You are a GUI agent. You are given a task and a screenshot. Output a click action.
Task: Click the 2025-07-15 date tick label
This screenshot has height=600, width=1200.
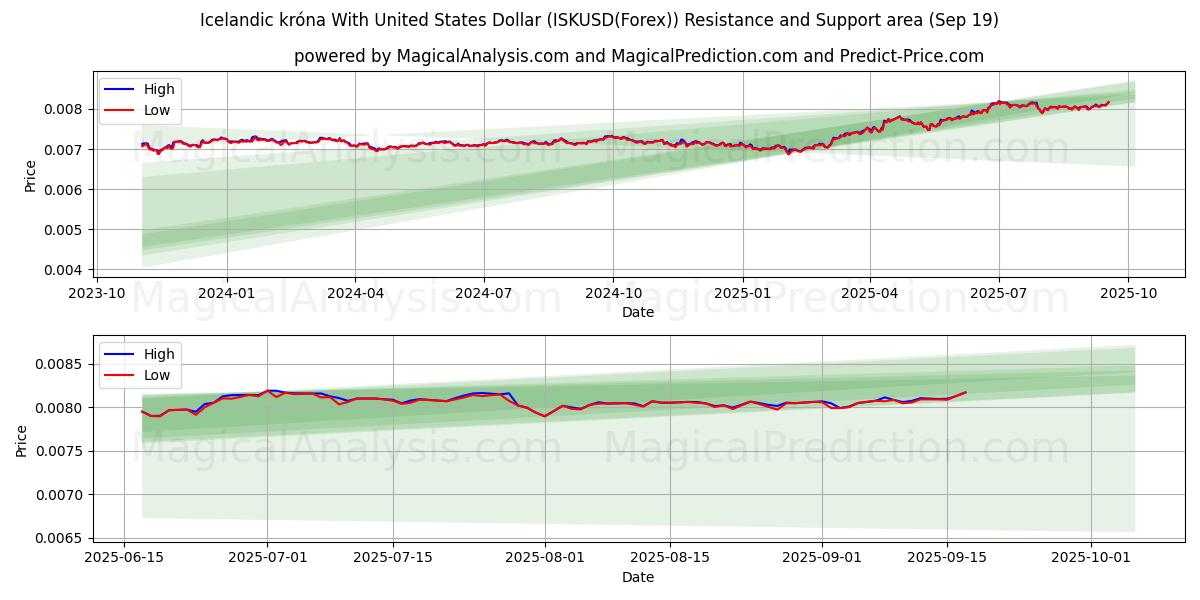click(393, 558)
